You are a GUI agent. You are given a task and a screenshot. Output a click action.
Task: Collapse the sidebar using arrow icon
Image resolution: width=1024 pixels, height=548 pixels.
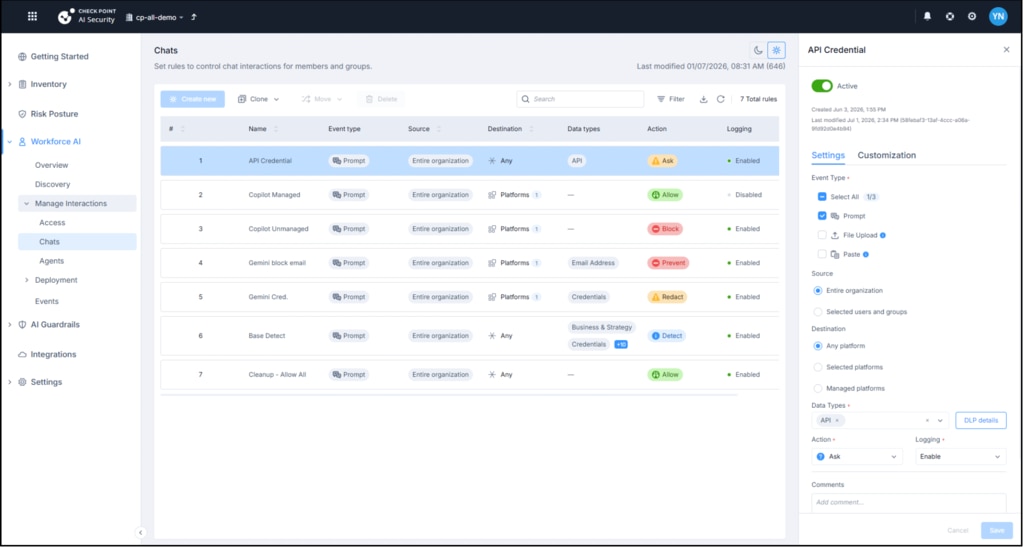point(140,532)
